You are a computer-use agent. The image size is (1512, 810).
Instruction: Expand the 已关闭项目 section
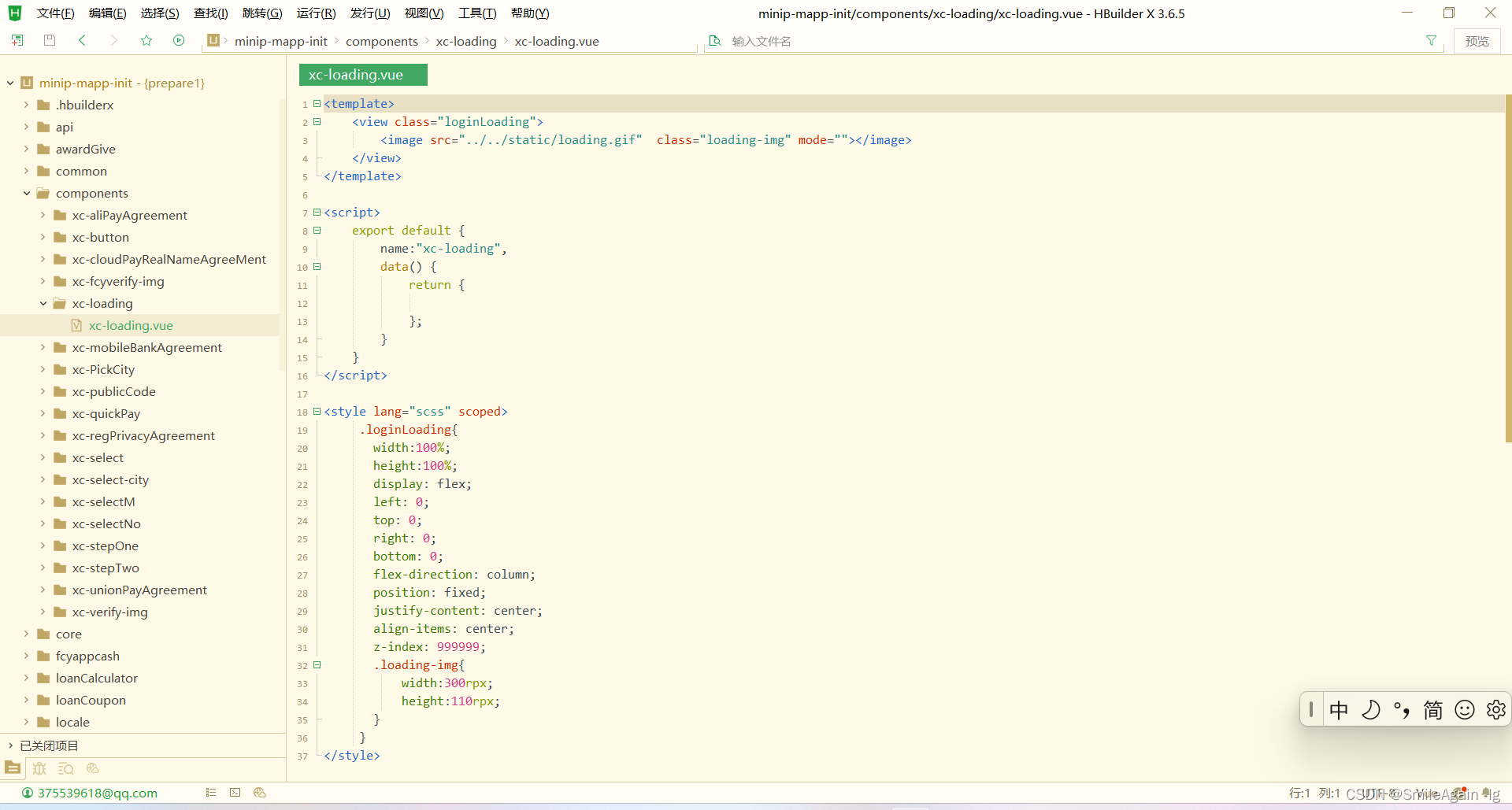(x=10, y=745)
